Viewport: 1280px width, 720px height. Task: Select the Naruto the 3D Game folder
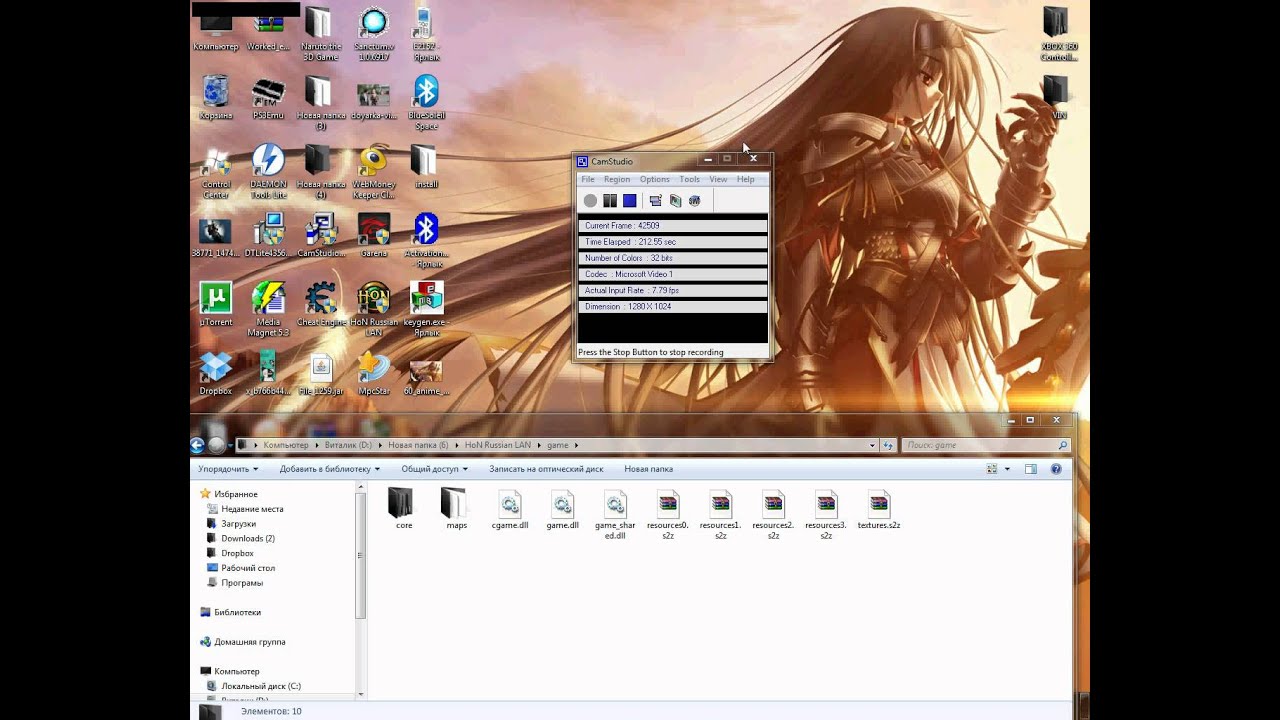[321, 34]
